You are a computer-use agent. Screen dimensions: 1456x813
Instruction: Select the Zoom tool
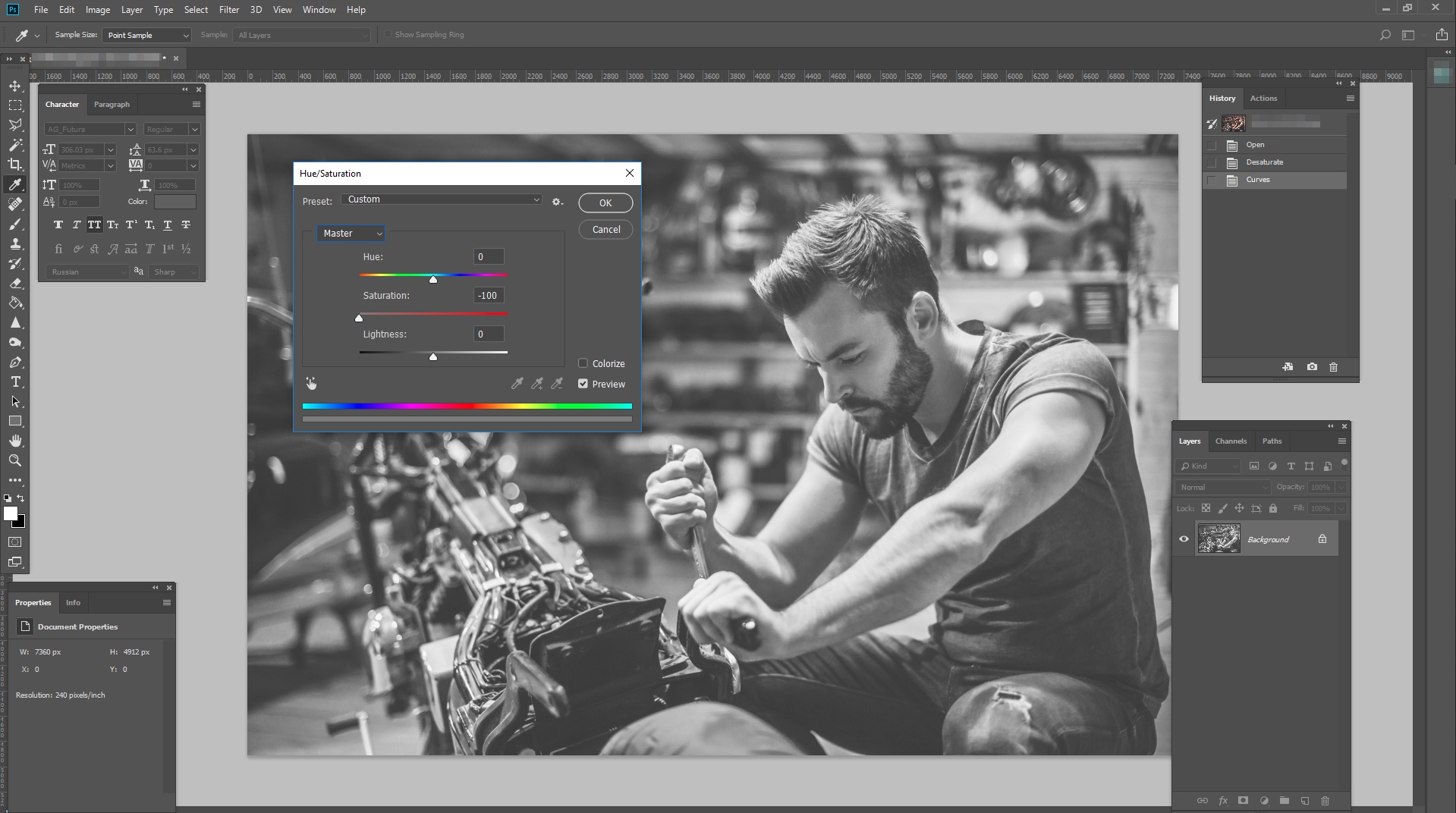point(15,460)
